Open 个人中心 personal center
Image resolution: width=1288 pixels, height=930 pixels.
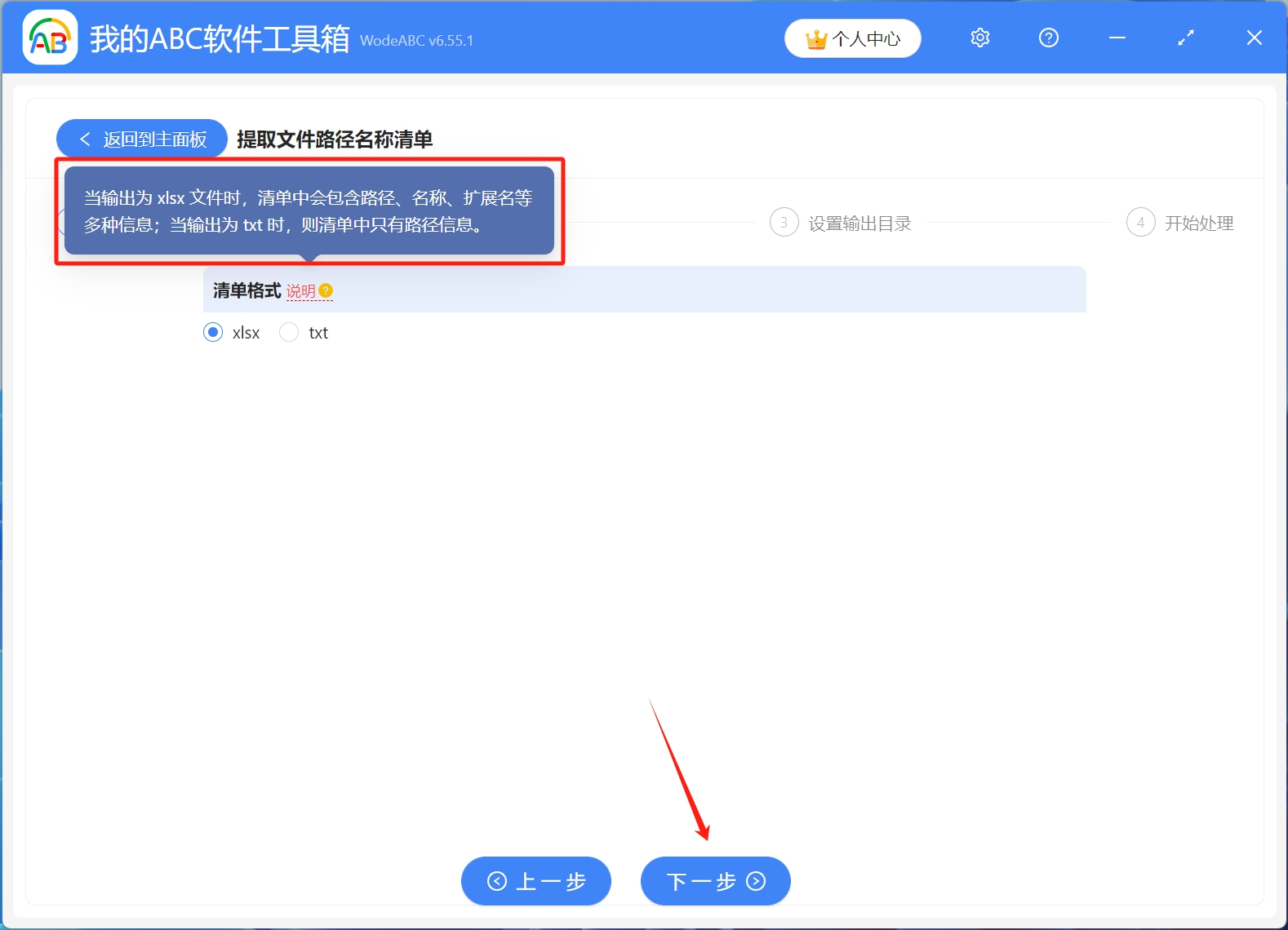click(853, 38)
